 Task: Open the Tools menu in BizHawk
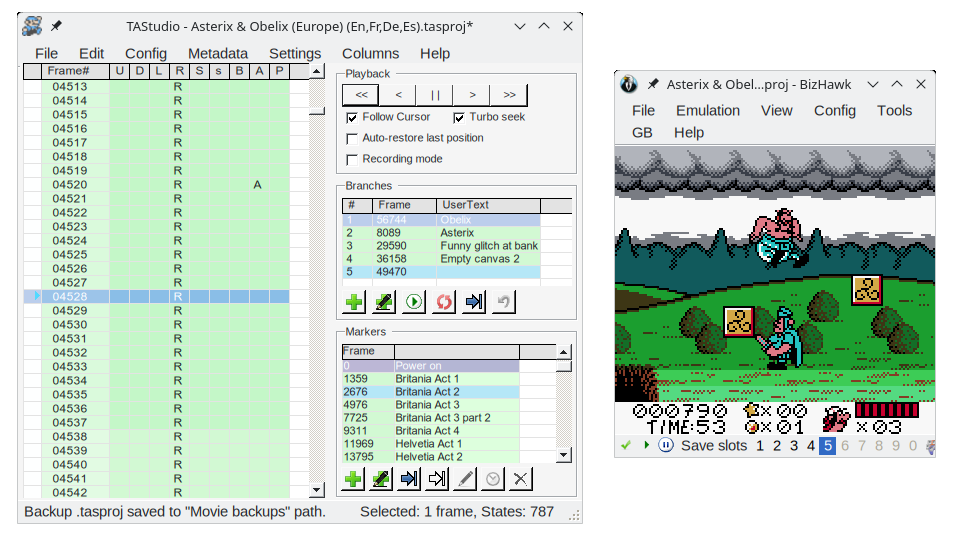point(894,111)
